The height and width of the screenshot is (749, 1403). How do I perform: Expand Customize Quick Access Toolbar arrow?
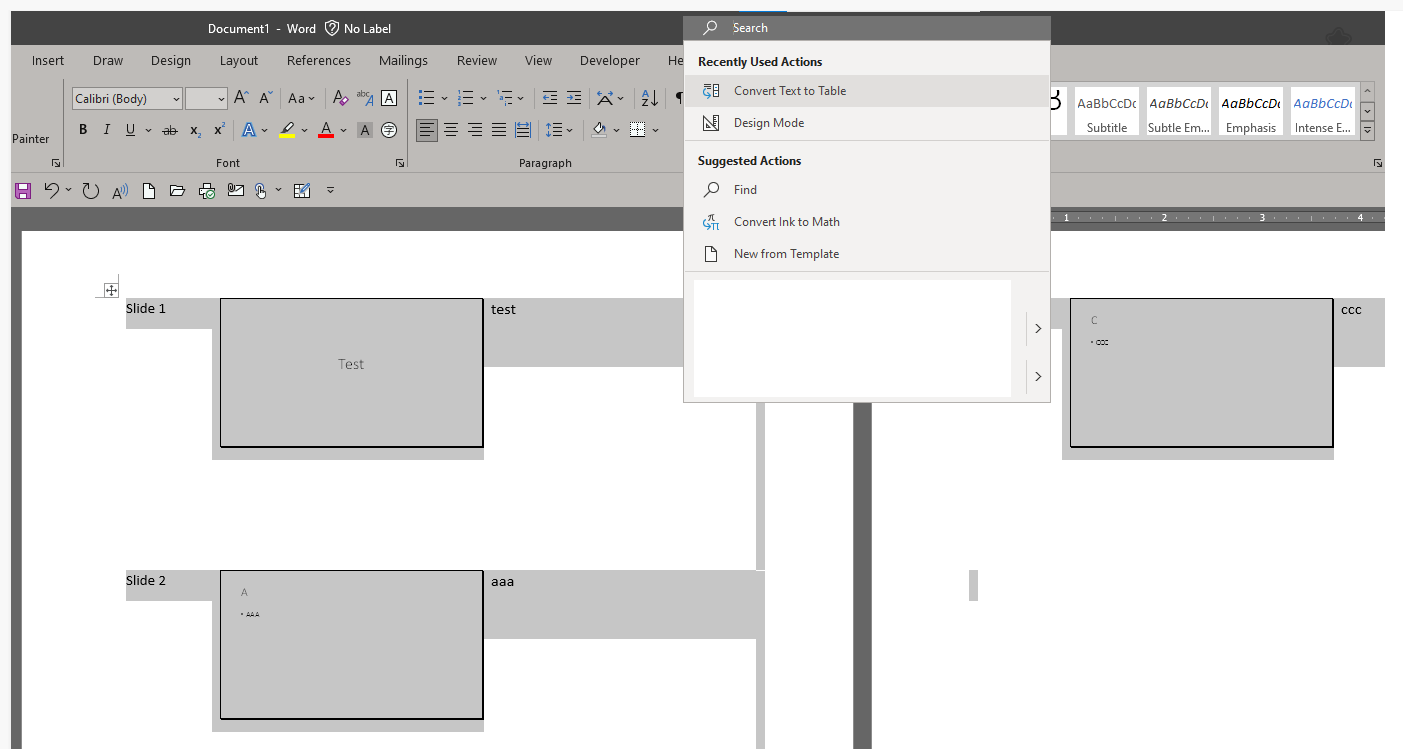pyautogui.click(x=330, y=190)
